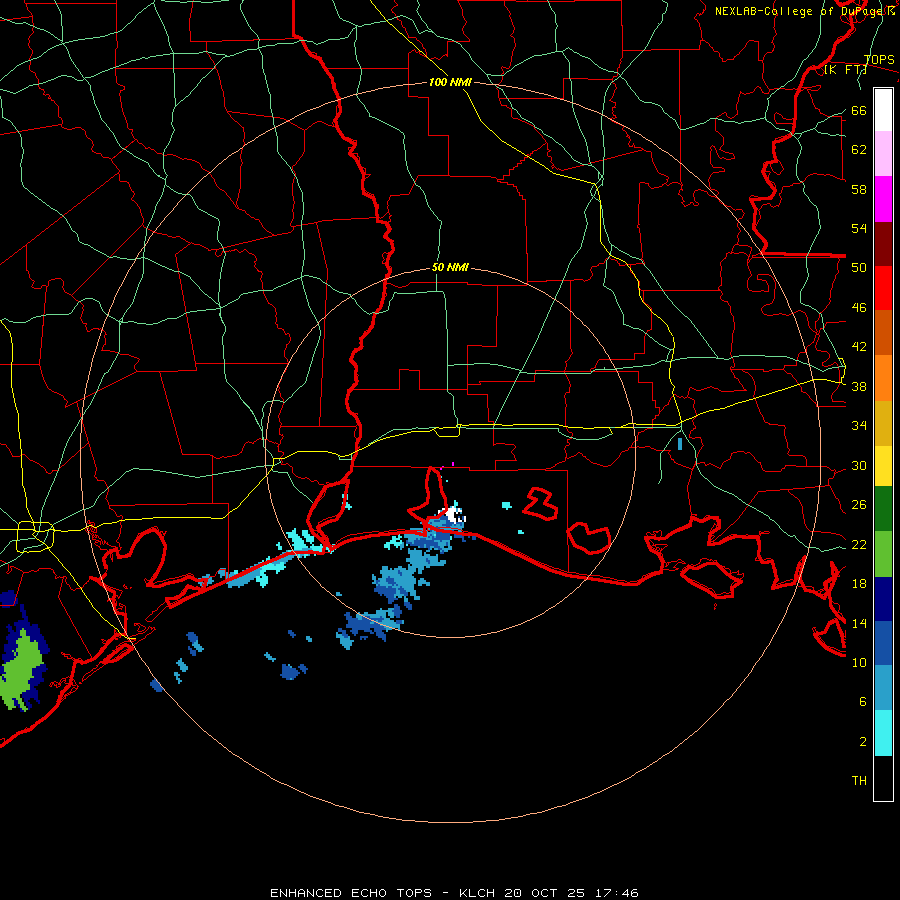Click the gold legend swatch
This screenshot has height=900, width=900.
pos(883,423)
